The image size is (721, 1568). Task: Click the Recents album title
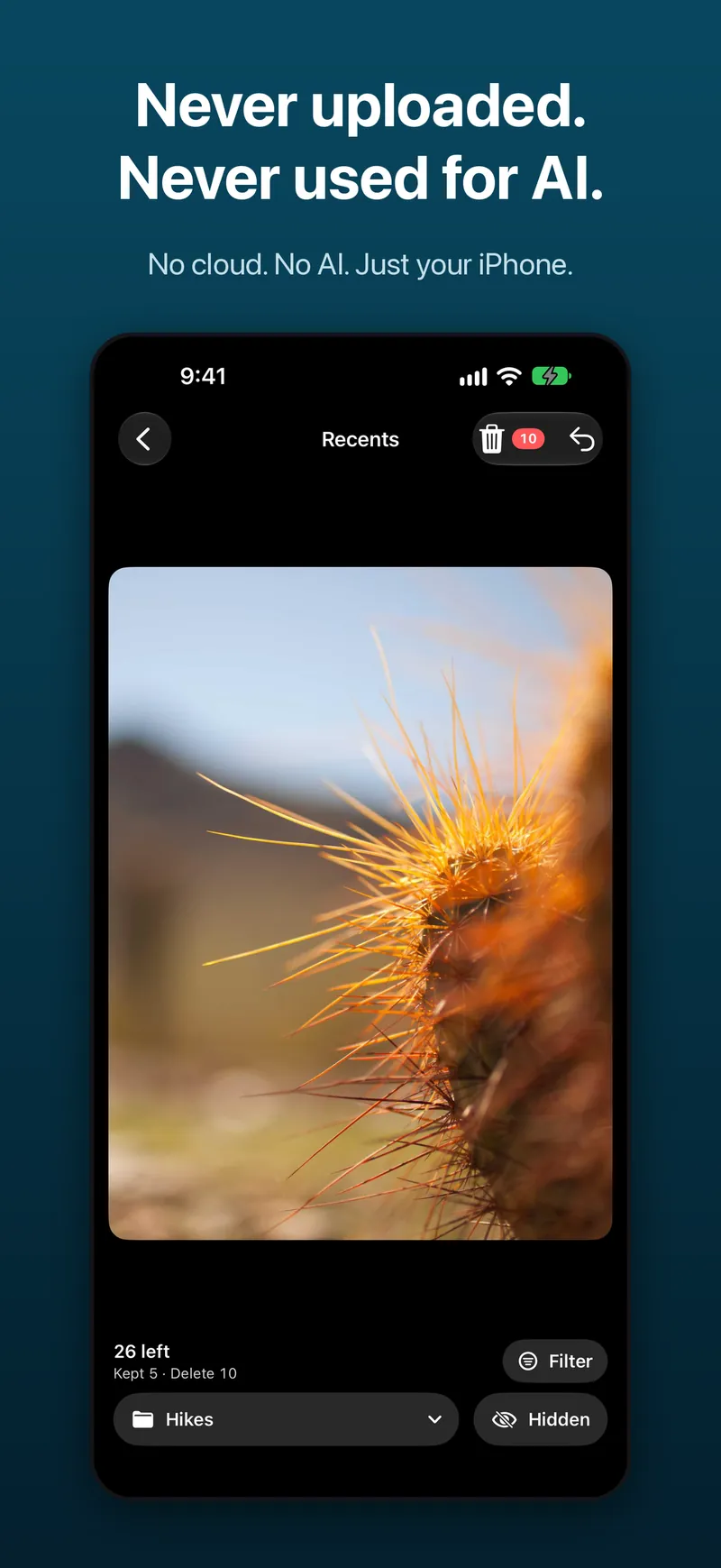[x=360, y=439]
